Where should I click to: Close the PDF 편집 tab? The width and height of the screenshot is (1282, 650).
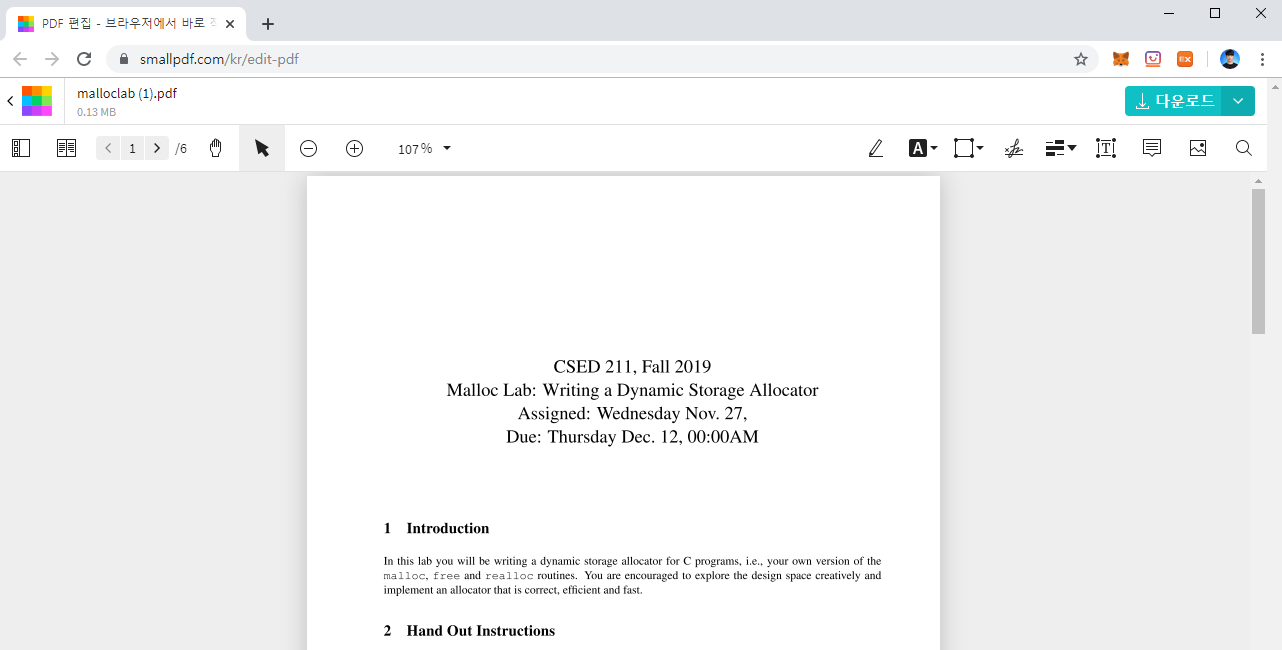point(229,23)
